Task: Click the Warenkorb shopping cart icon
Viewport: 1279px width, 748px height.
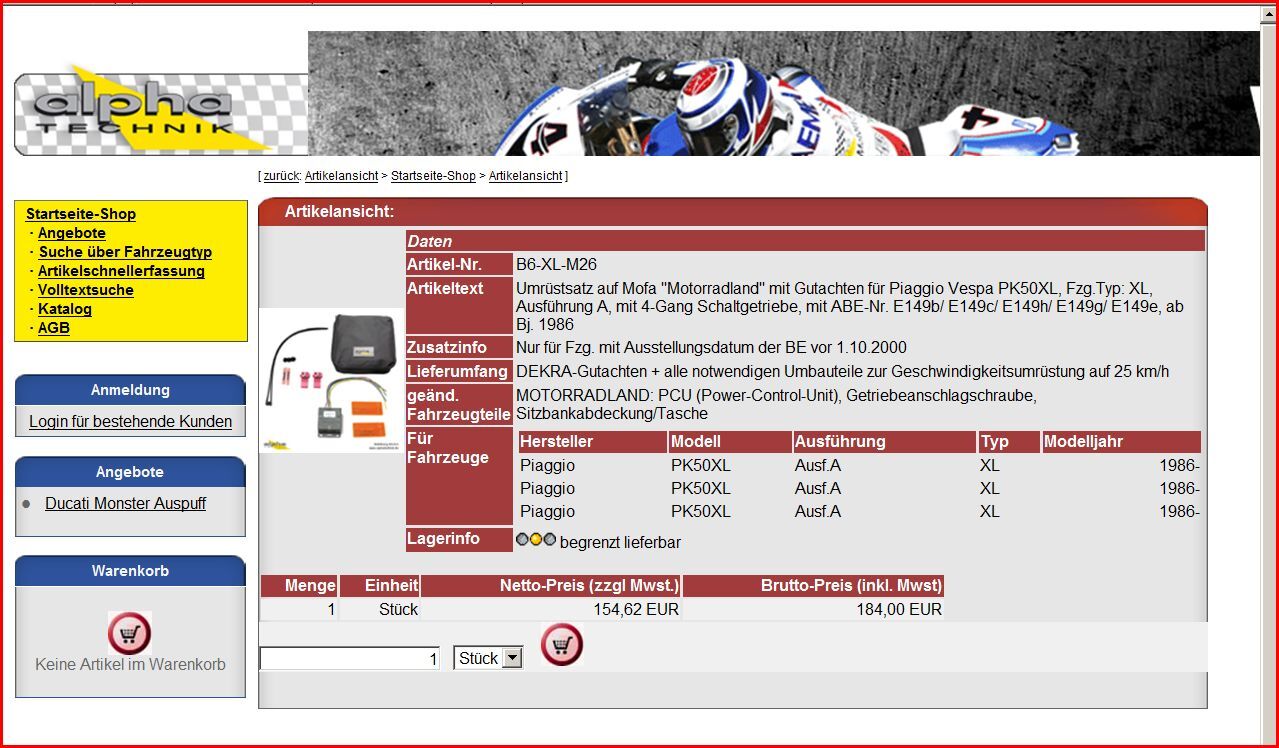Action: coord(129,633)
